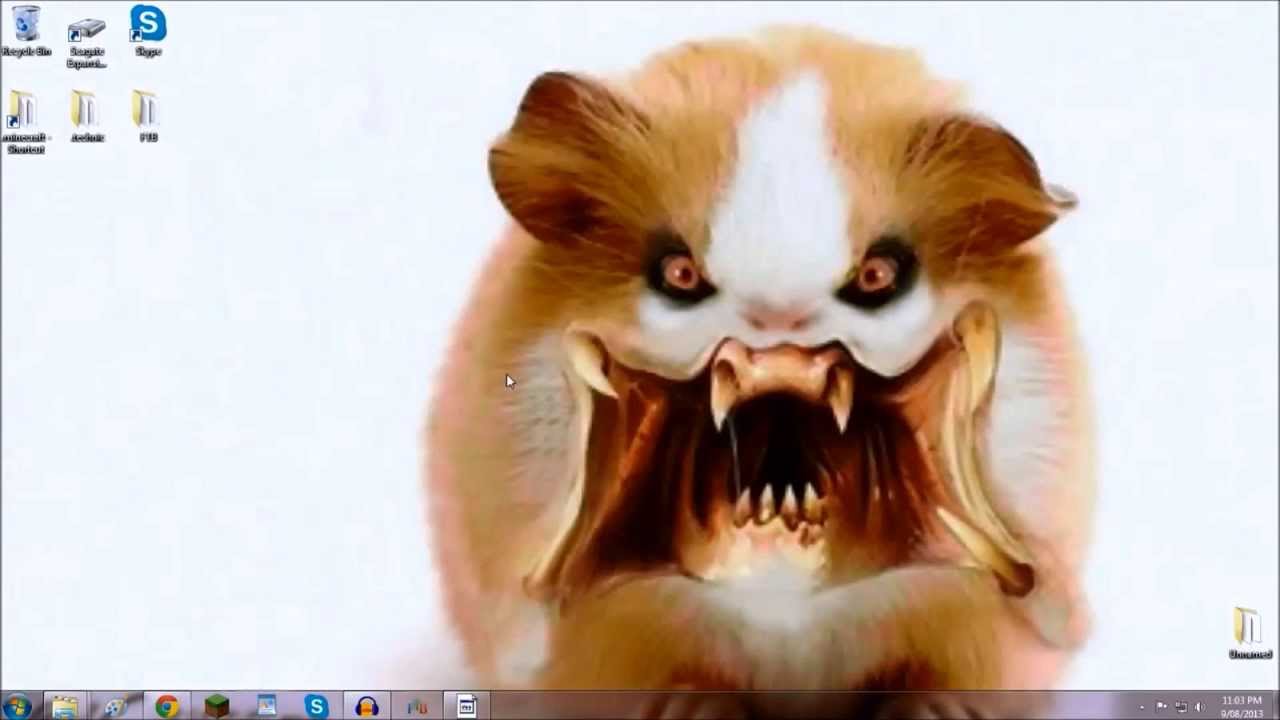Viewport: 1280px width, 720px height.
Task: Open Windows Explorer from the taskbar
Action: tap(66, 707)
